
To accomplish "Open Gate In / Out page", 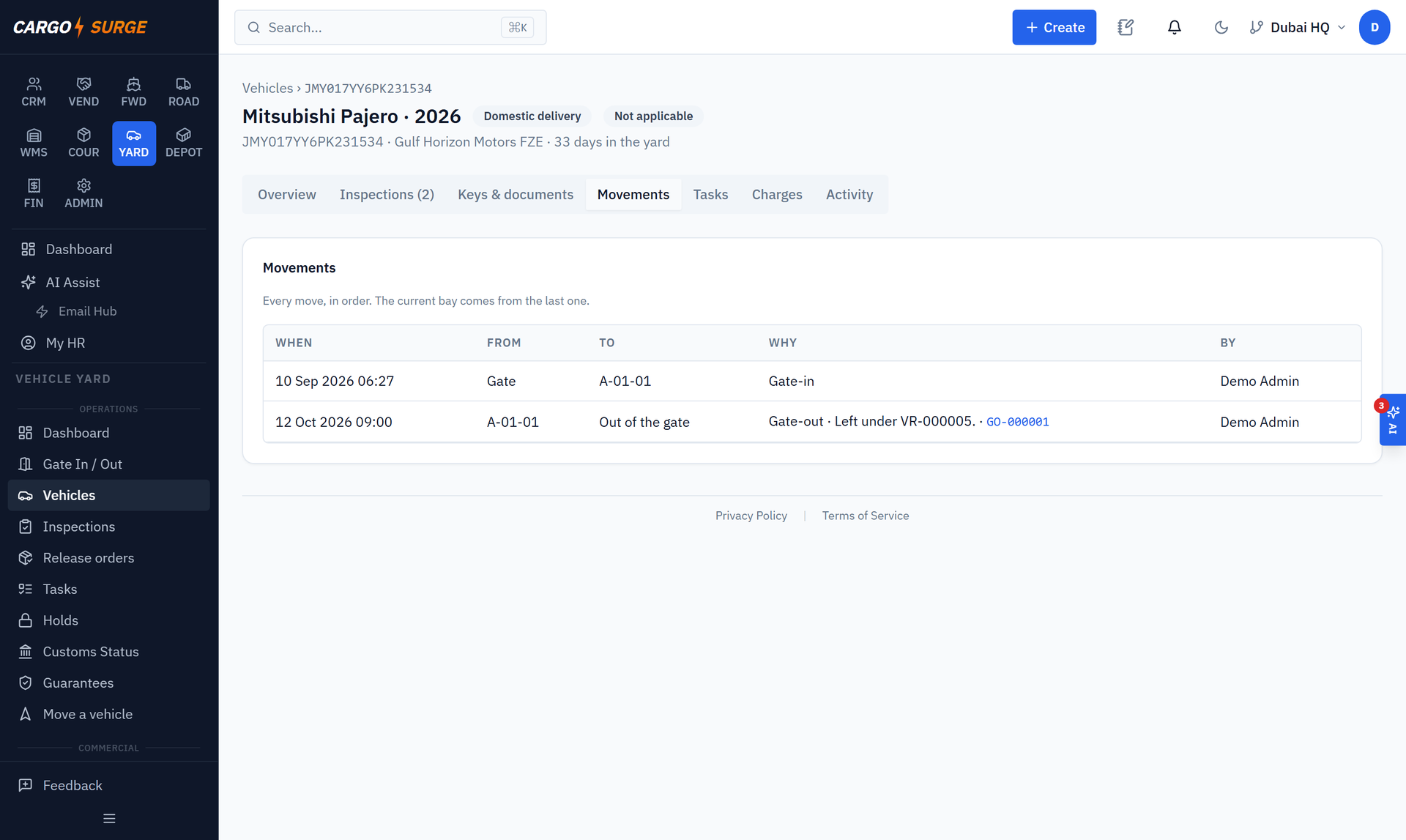I will pyautogui.click(x=109, y=464).
